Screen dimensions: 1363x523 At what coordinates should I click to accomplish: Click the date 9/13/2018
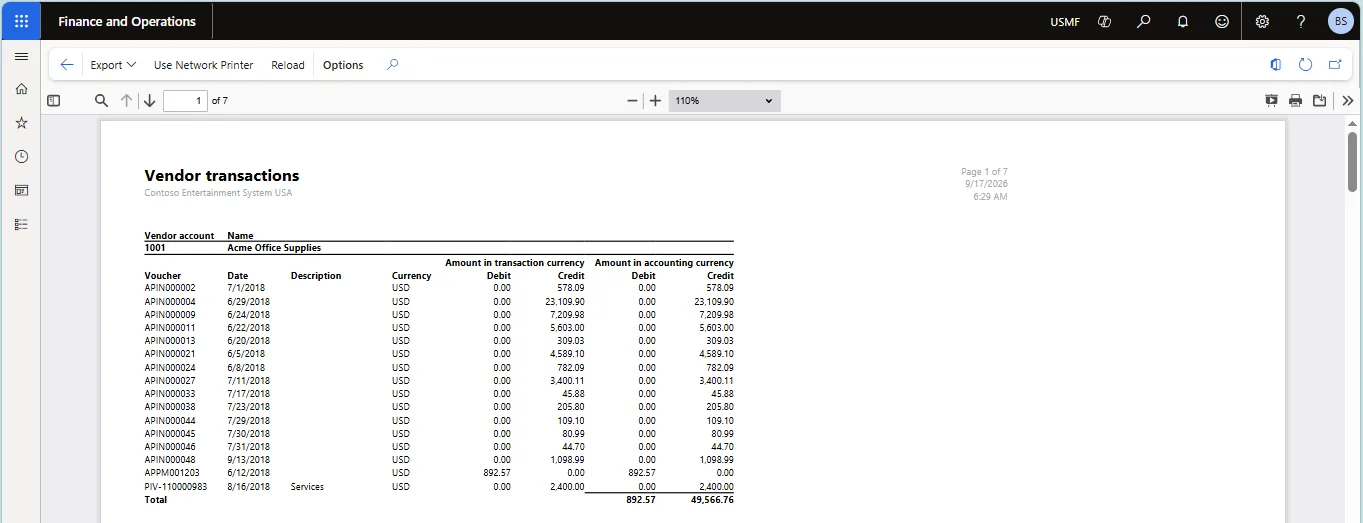(248, 460)
